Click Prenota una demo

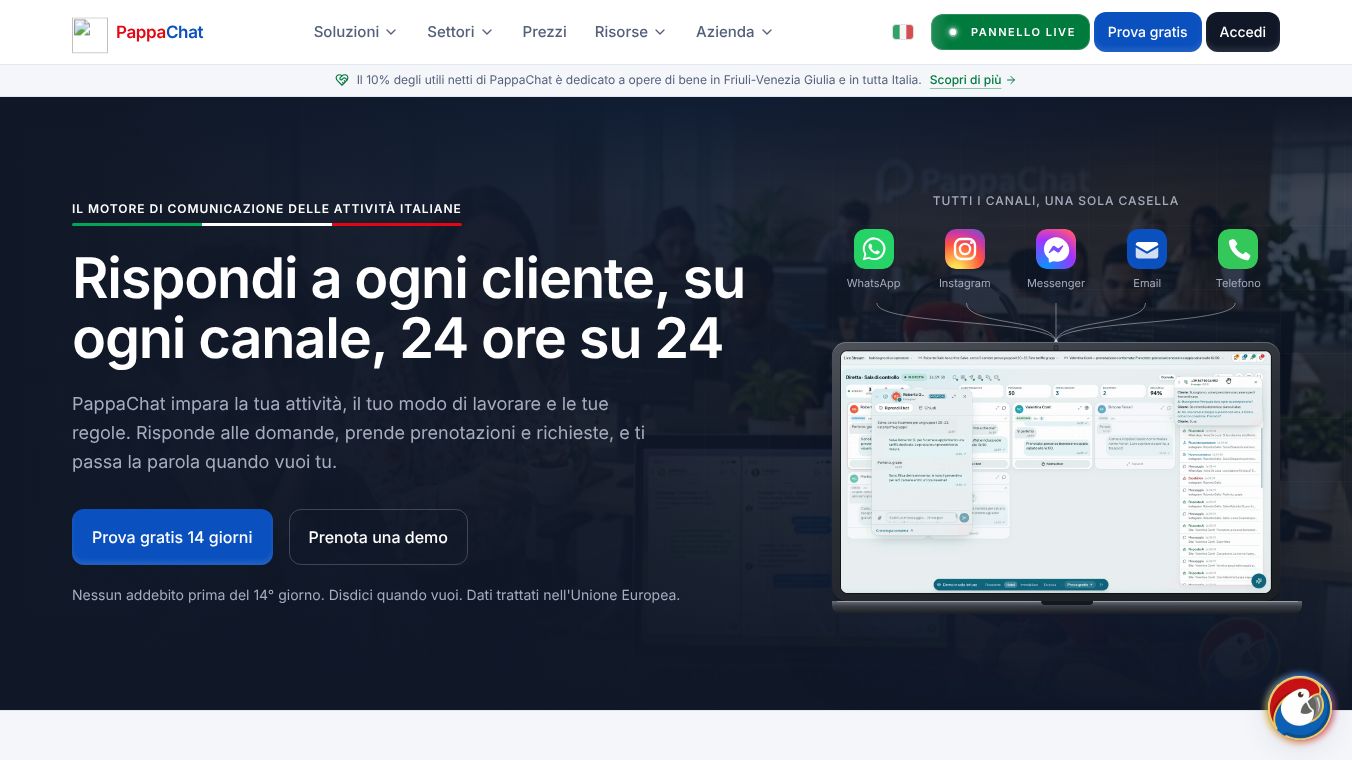tap(378, 537)
